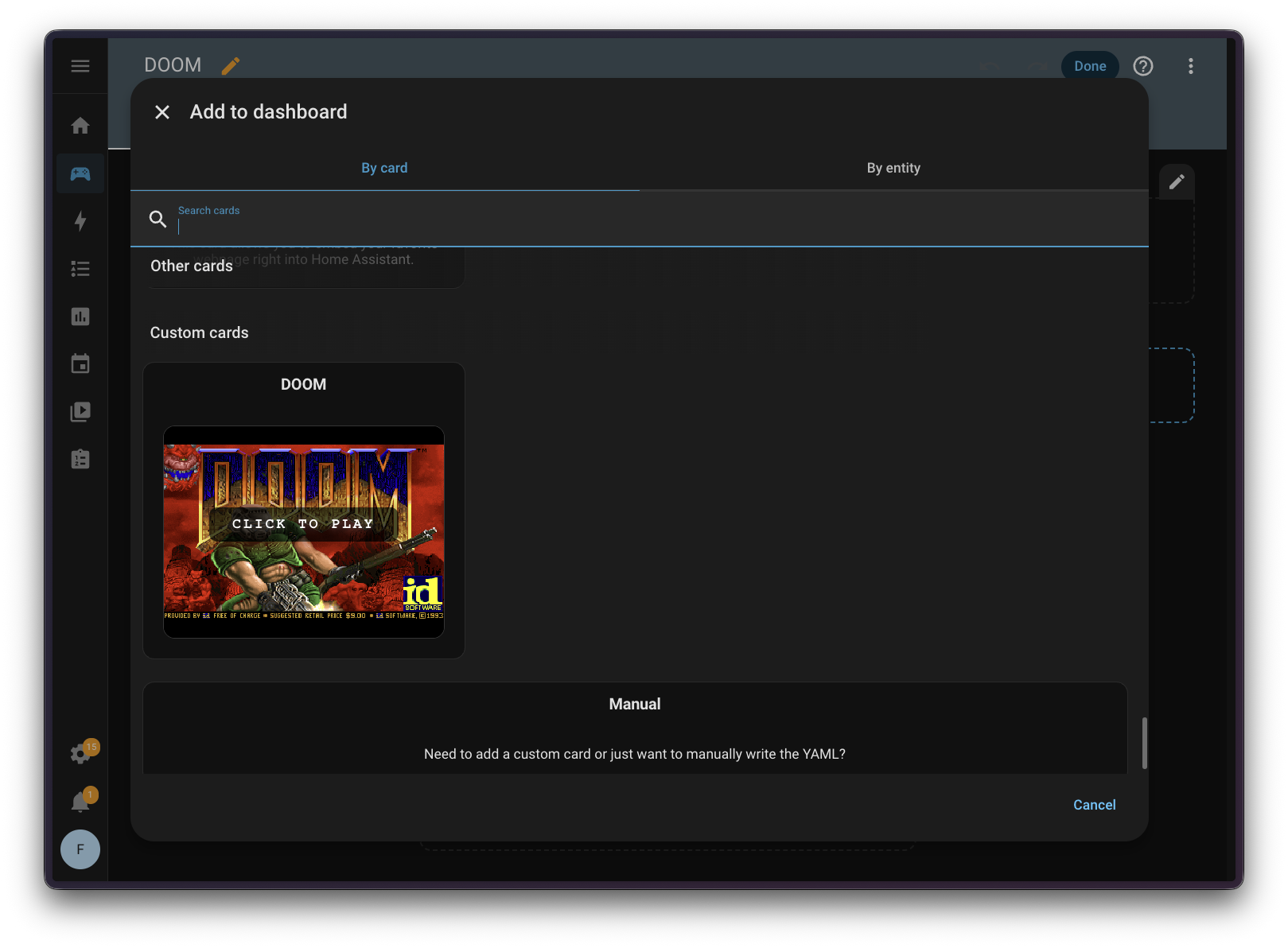
Task: Open the user profile avatar F
Action: (x=80, y=849)
